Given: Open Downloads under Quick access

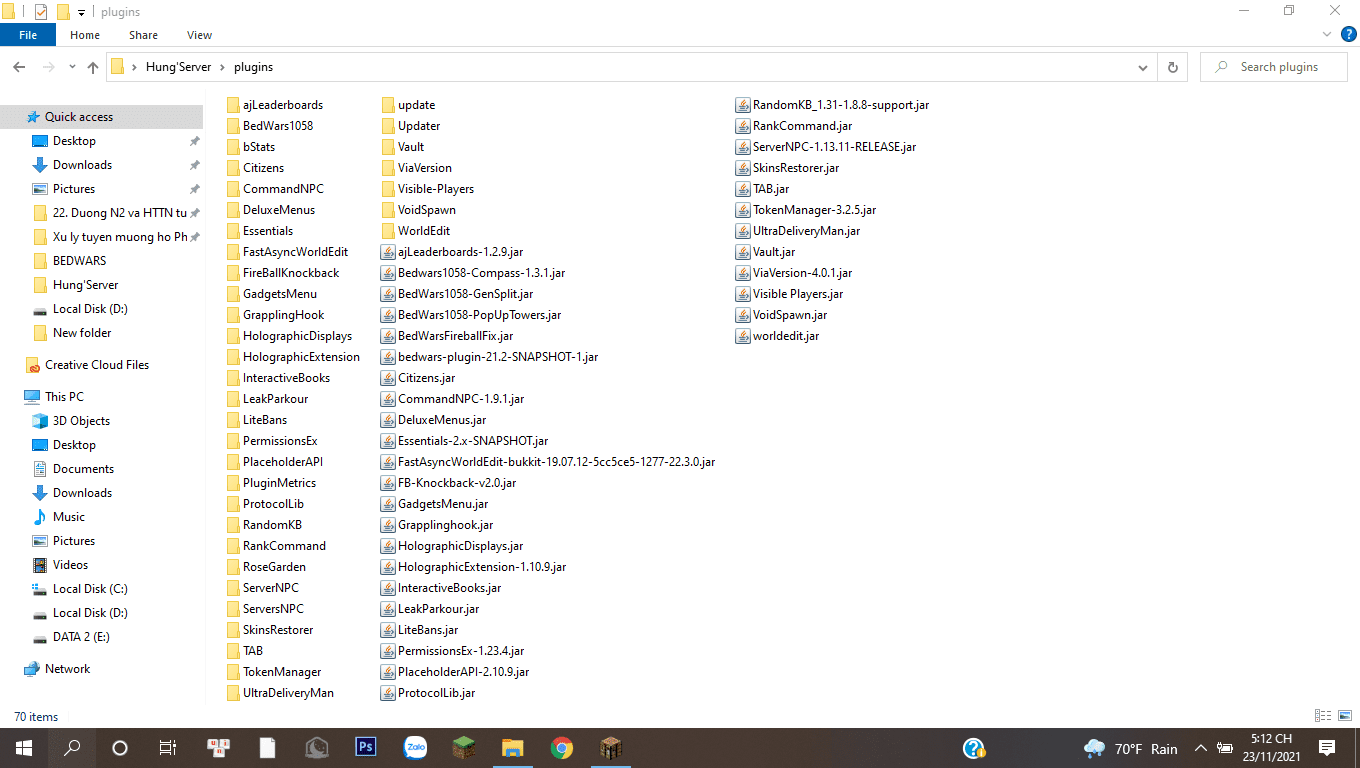Looking at the screenshot, I should 82,165.
